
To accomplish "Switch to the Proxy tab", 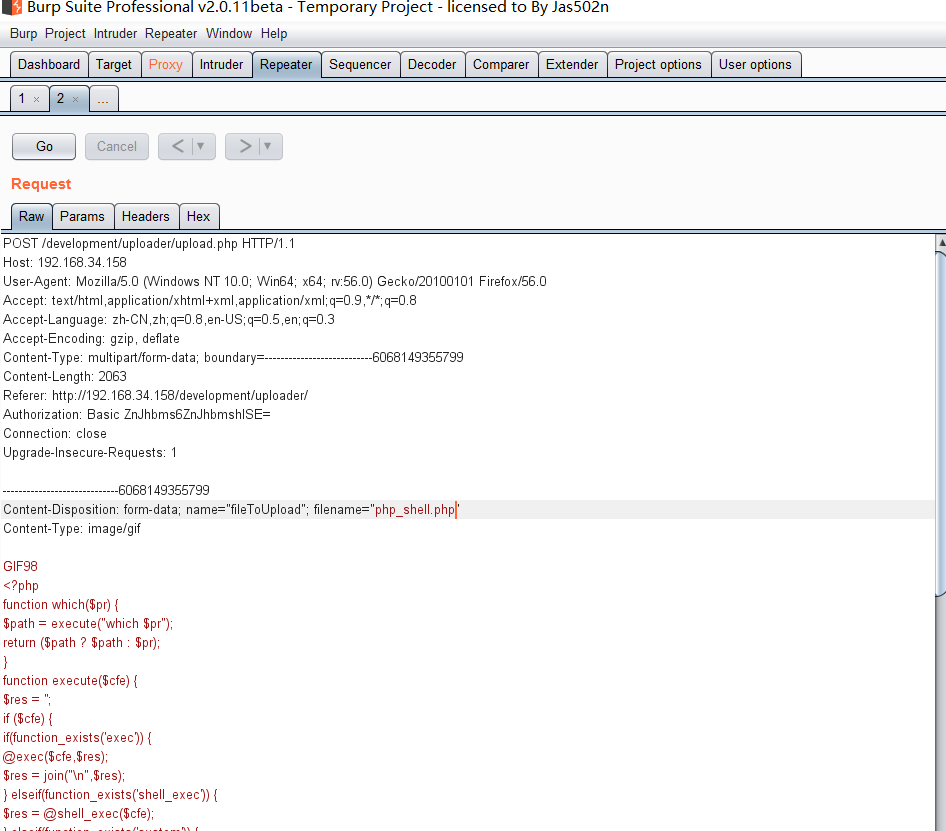I will pyautogui.click(x=166, y=65).
